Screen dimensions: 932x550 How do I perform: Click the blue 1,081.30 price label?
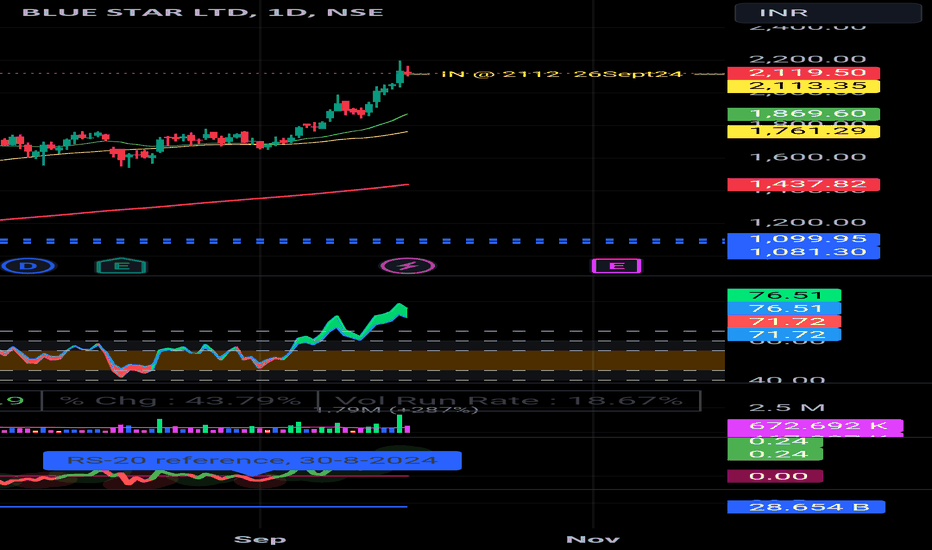click(804, 252)
